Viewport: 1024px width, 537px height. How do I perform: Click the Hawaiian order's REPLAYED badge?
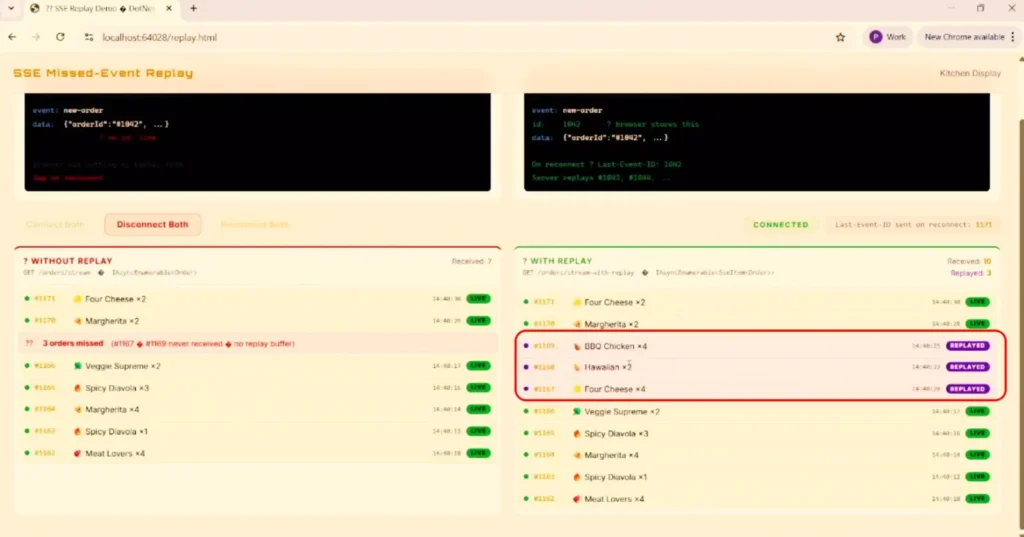(x=967, y=367)
